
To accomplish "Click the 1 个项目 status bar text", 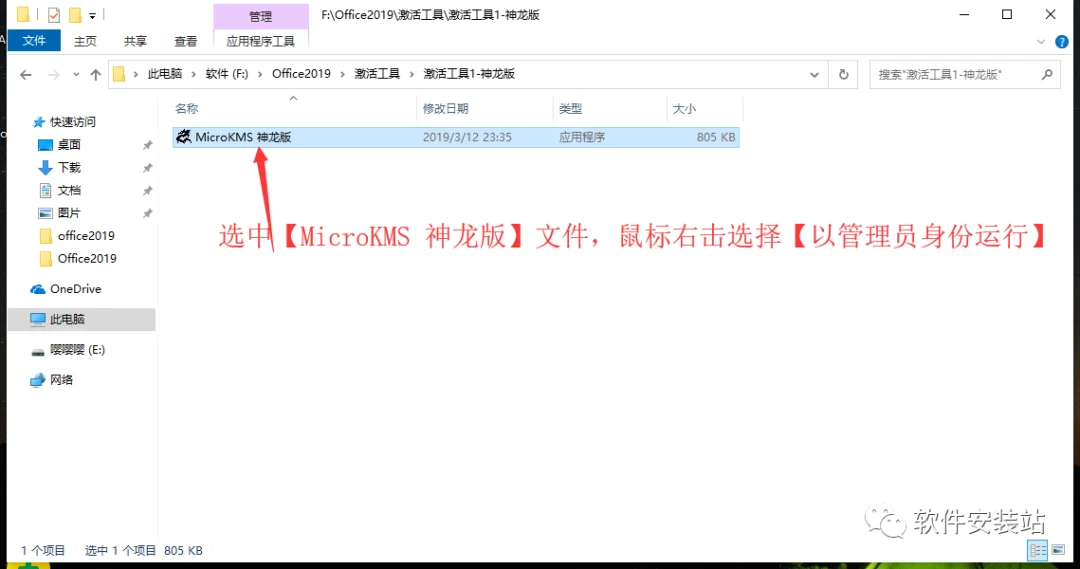I will [x=43, y=550].
